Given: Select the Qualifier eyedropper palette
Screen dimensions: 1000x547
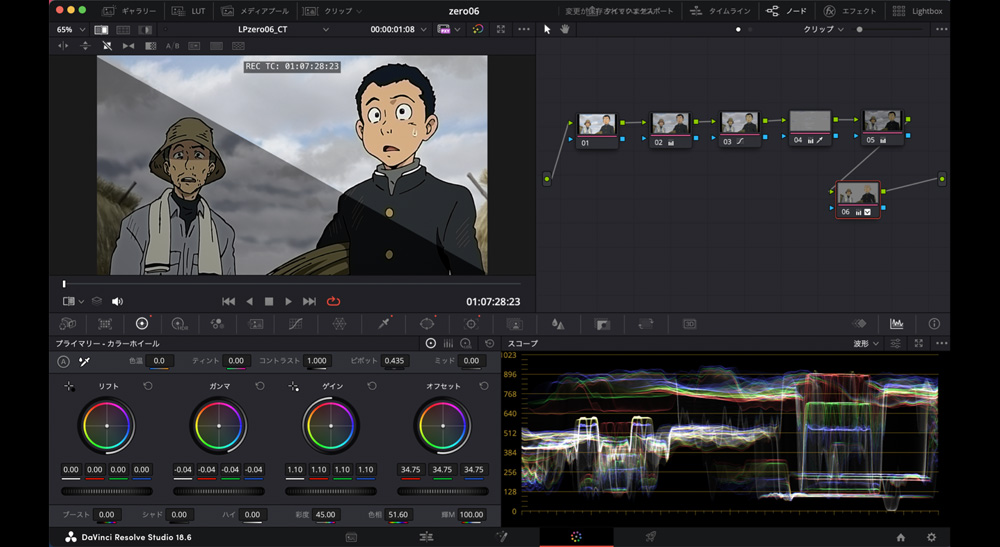Looking at the screenshot, I should [x=383, y=324].
